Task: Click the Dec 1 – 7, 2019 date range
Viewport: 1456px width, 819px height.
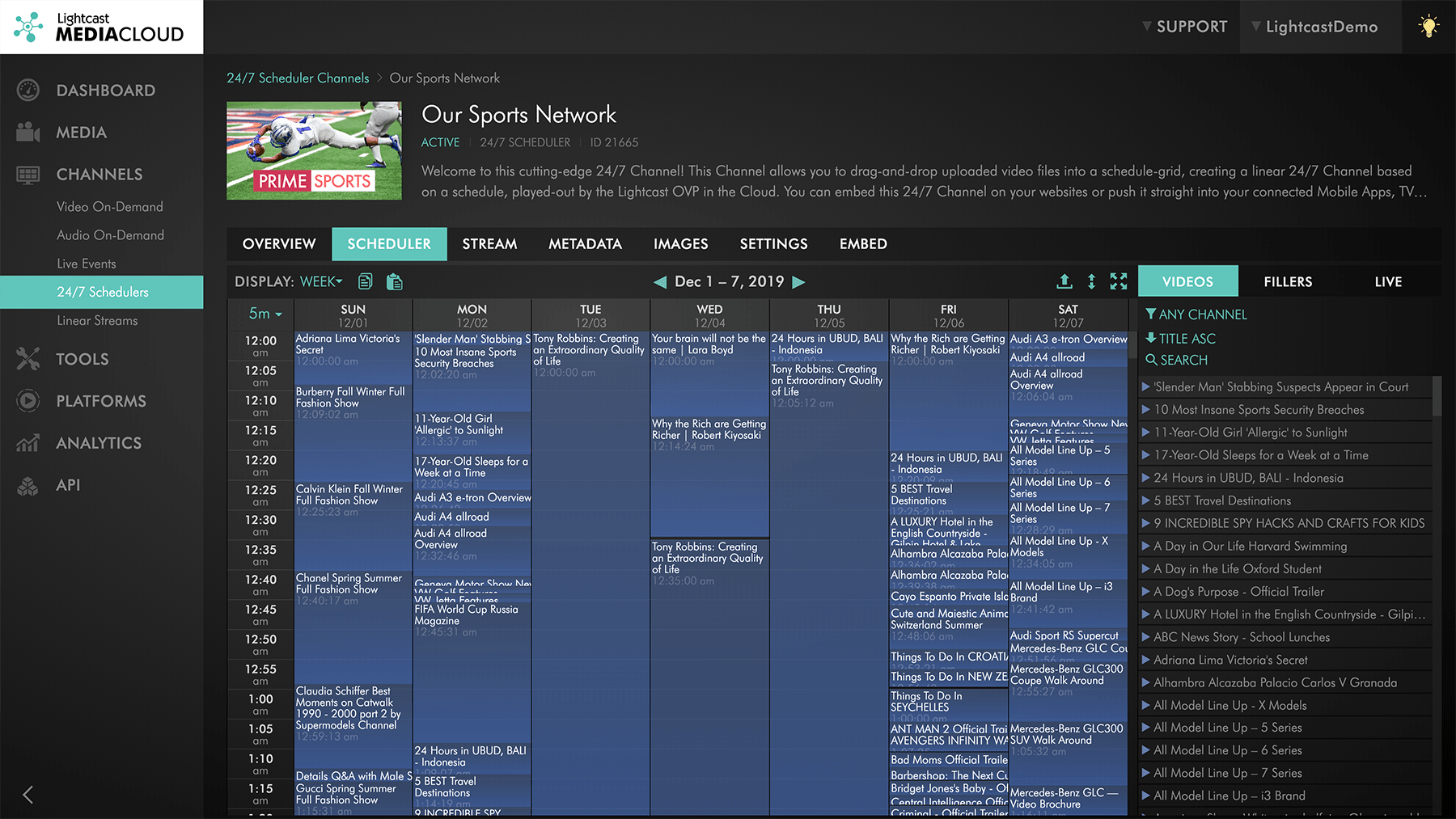Action: pyautogui.click(x=730, y=281)
